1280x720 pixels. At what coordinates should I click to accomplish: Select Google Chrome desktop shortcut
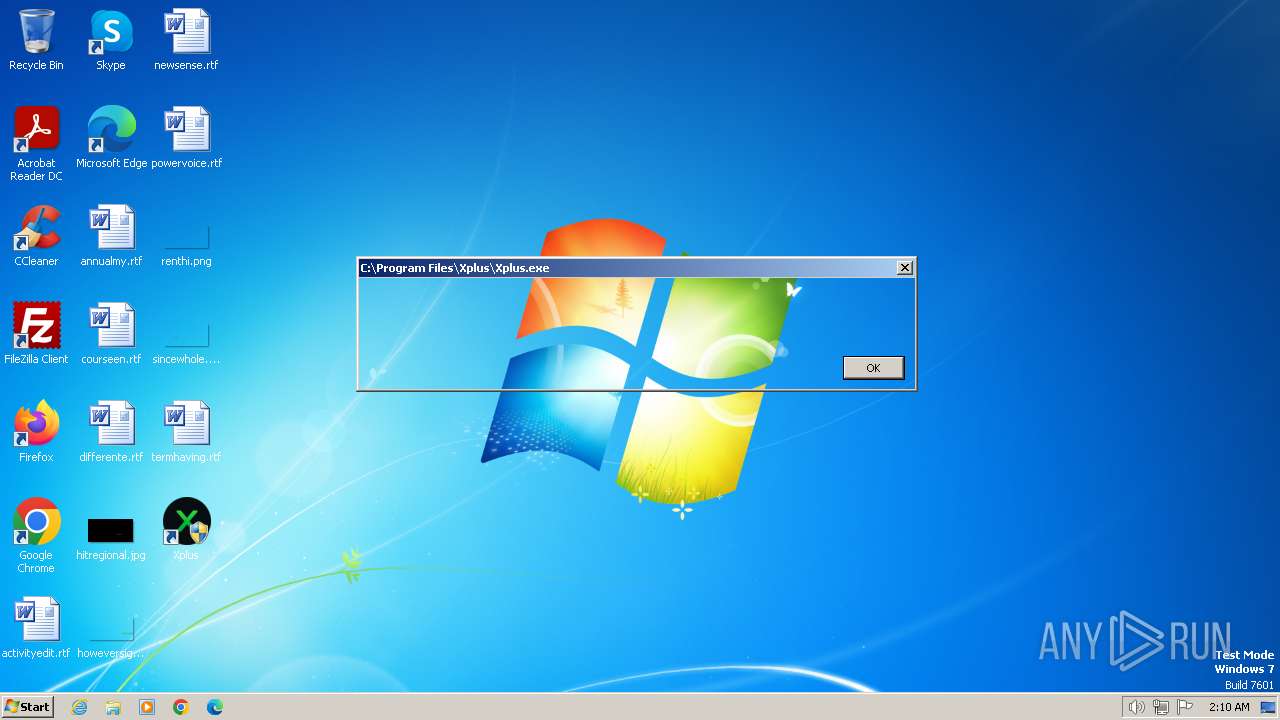36,536
